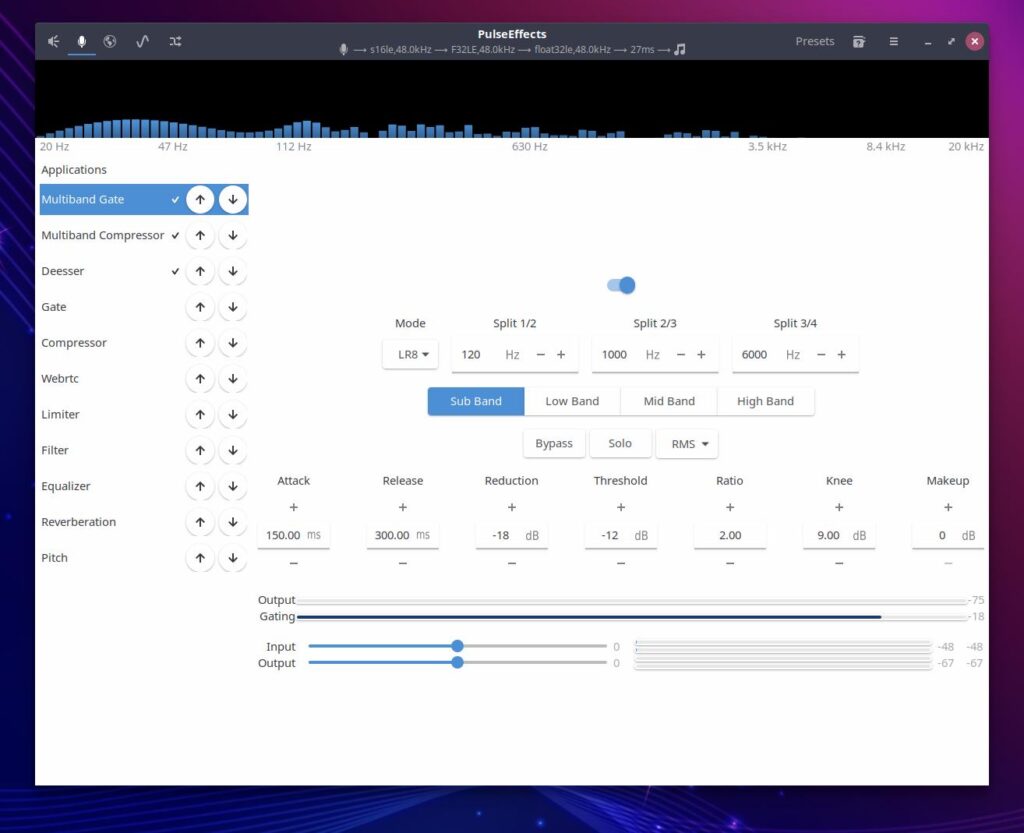Click the help question-mark icon in header
This screenshot has height=833, width=1024.
859,42
